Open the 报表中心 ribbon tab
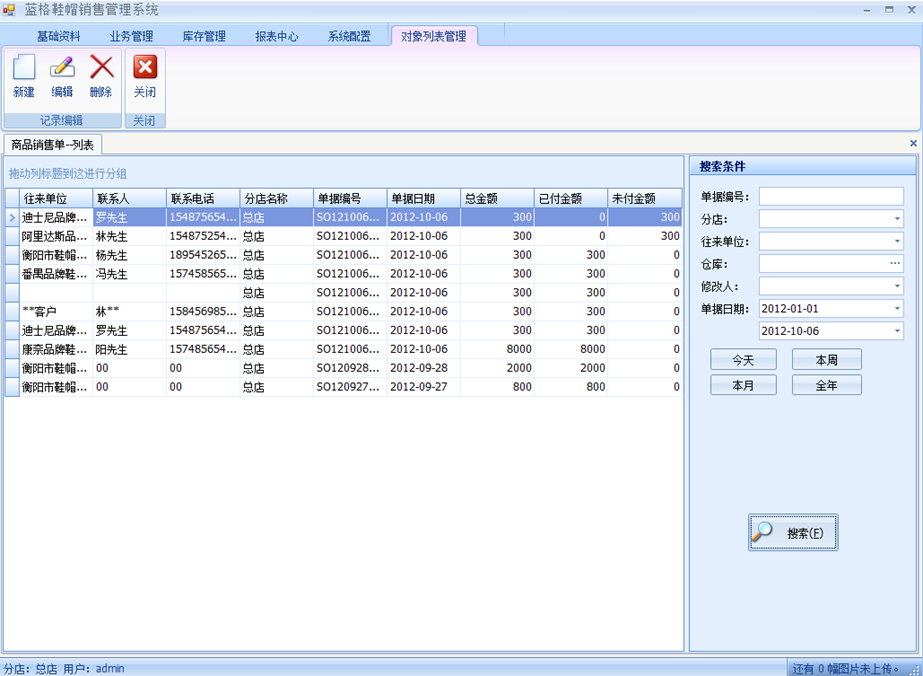The height and width of the screenshot is (676, 923). [x=276, y=36]
